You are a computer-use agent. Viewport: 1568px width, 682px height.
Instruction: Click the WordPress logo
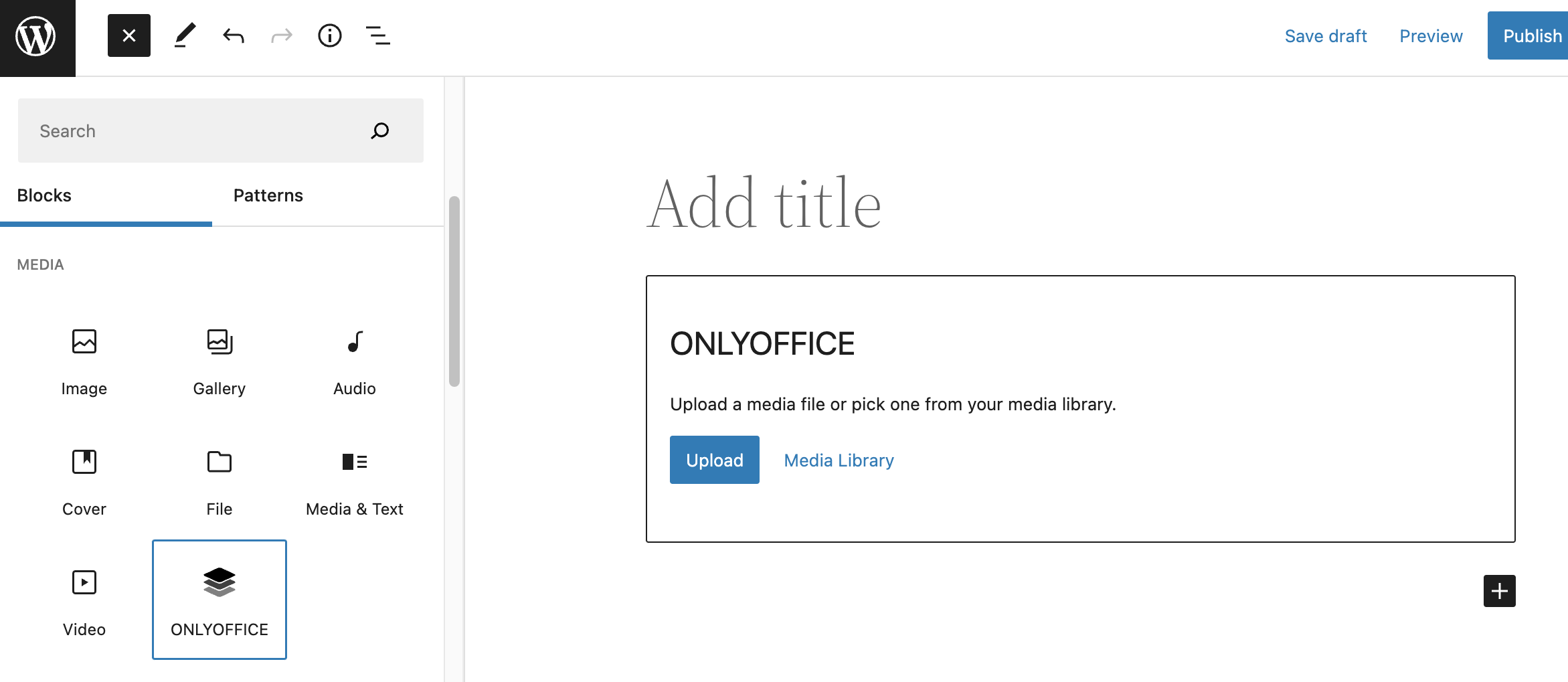tap(37, 35)
